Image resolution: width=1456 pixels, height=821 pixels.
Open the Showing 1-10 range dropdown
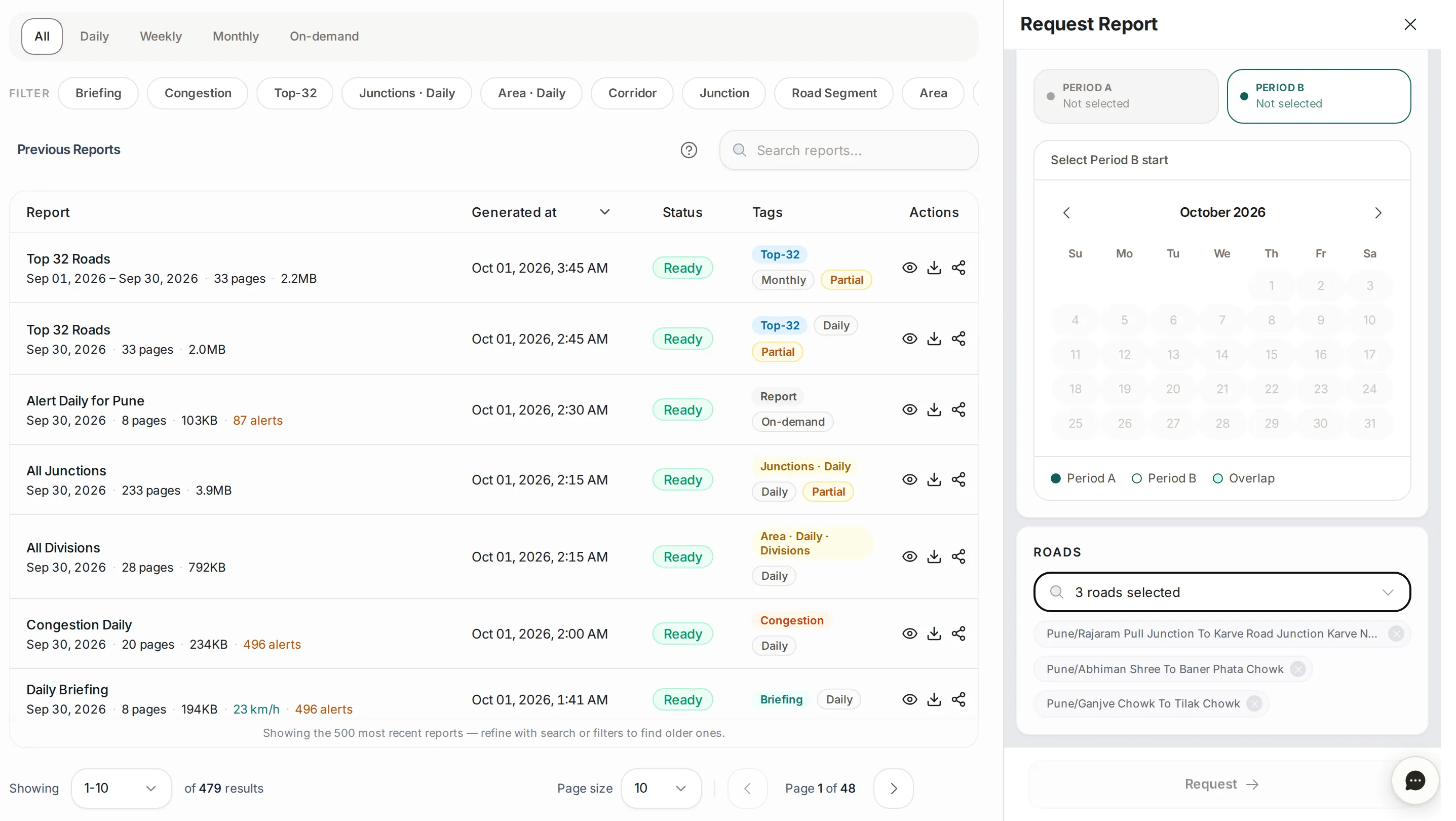point(121,788)
